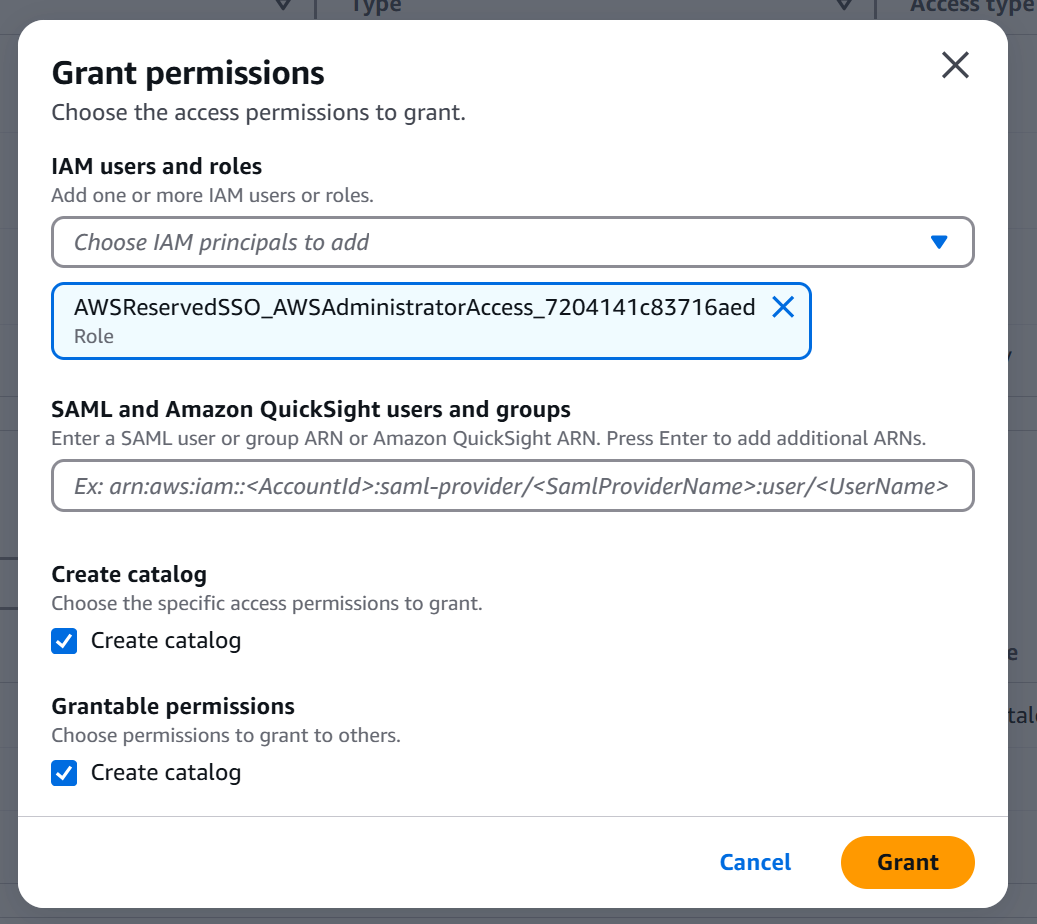The image size is (1037, 924).
Task: Click the 'IAM users and roles' section label
Action: point(157,166)
